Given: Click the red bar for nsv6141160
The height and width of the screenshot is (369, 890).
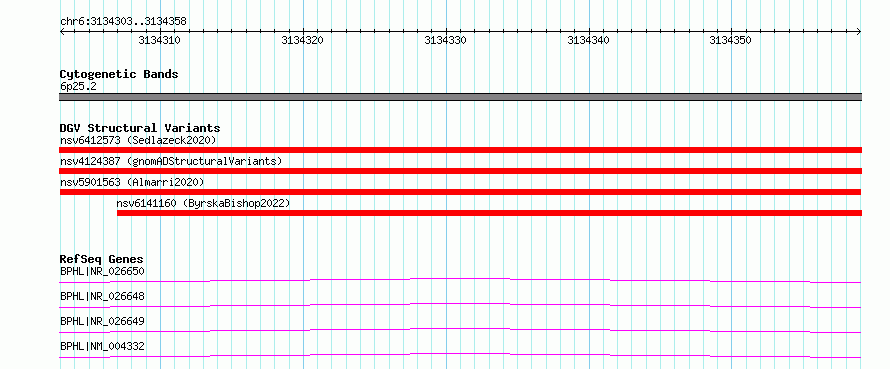Looking at the screenshot, I should click(x=489, y=213).
